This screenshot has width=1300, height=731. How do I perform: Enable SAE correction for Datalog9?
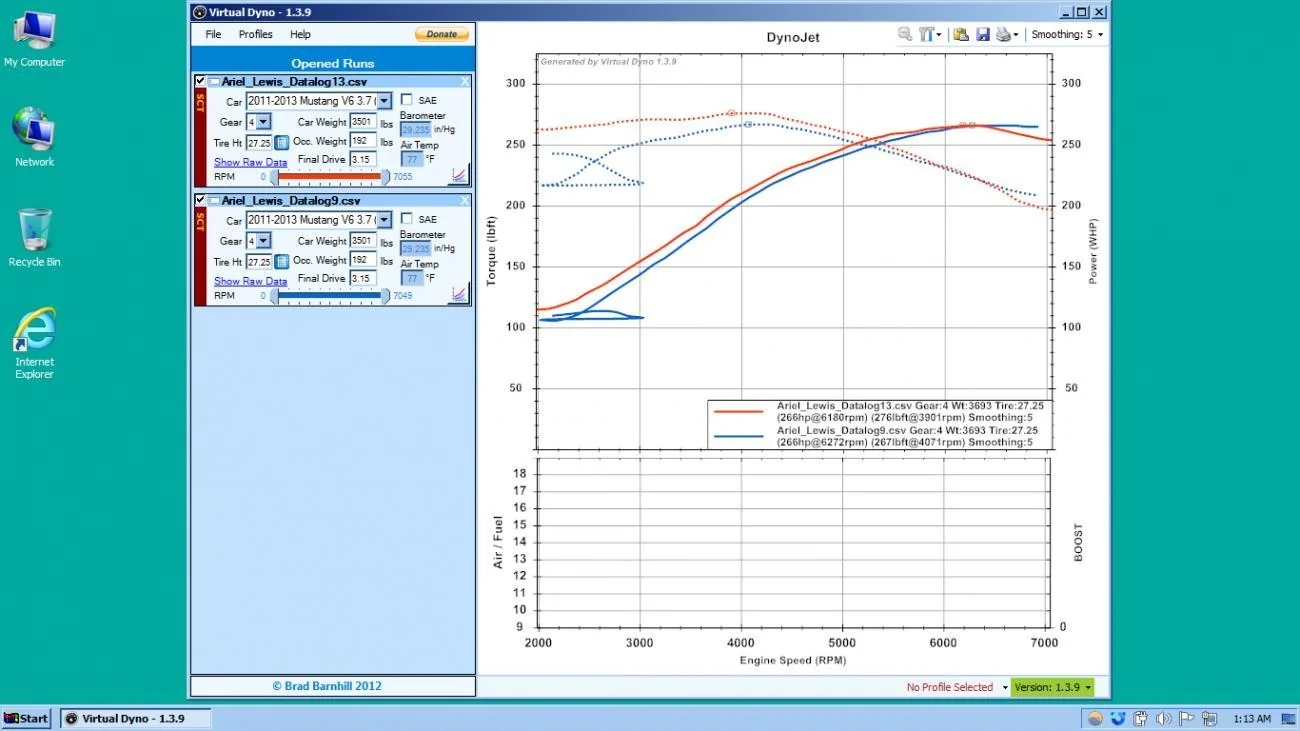click(407, 218)
